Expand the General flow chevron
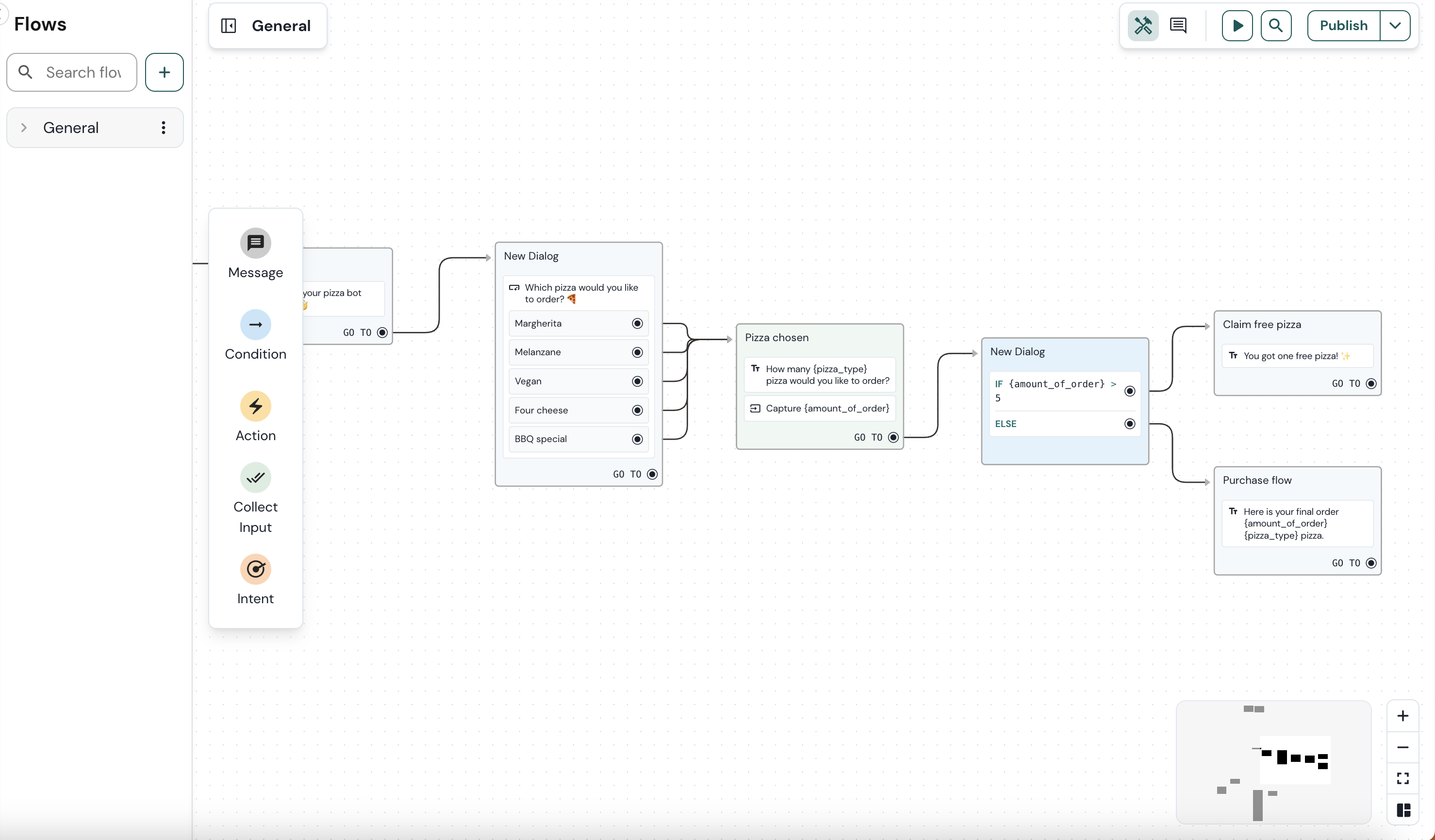The width and height of the screenshot is (1435, 840). tap(24, 128)
